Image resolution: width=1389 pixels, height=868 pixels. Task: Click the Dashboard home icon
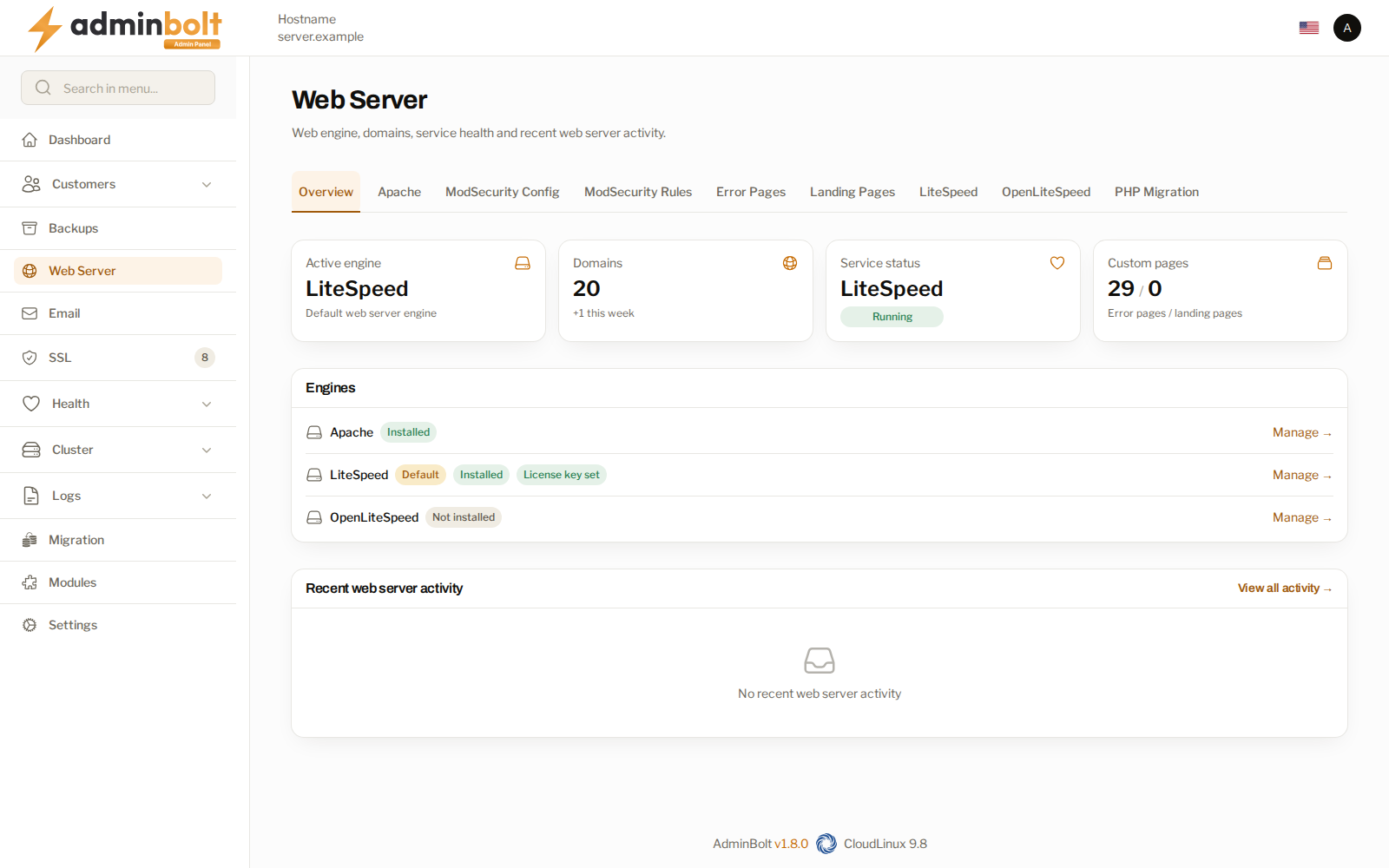(30, 140)
